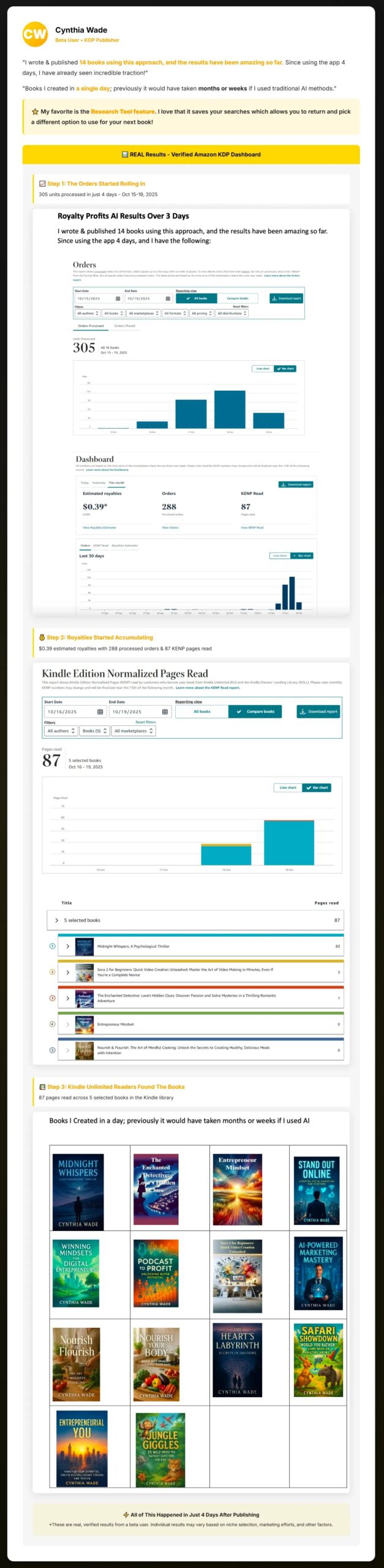Open calendar icon in Orders Start Date field
Image resolution: width=384 pixels, height=1568 pixels.
[x=118, y=298]
